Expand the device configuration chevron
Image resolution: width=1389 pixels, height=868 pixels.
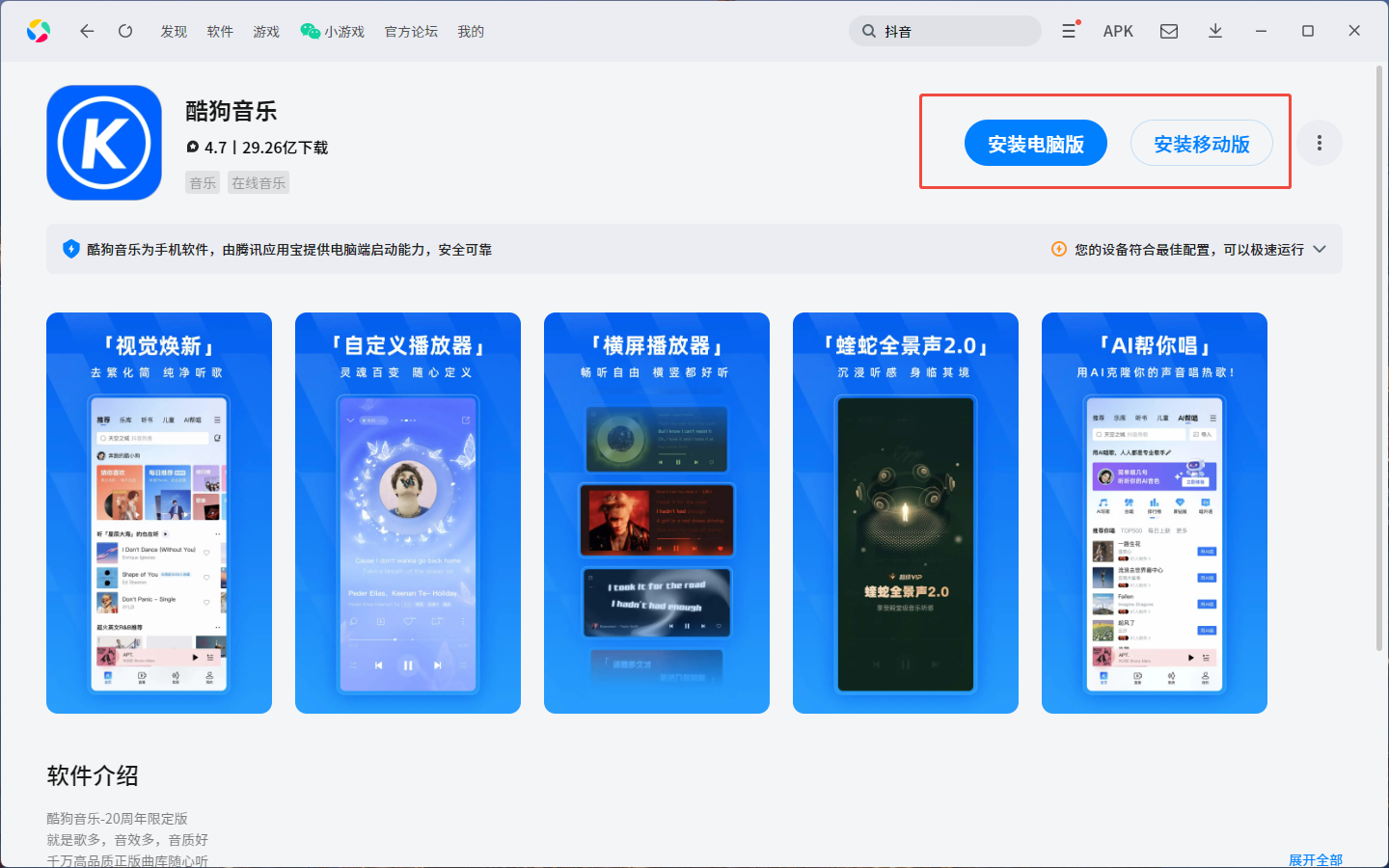pos(1320,249)
